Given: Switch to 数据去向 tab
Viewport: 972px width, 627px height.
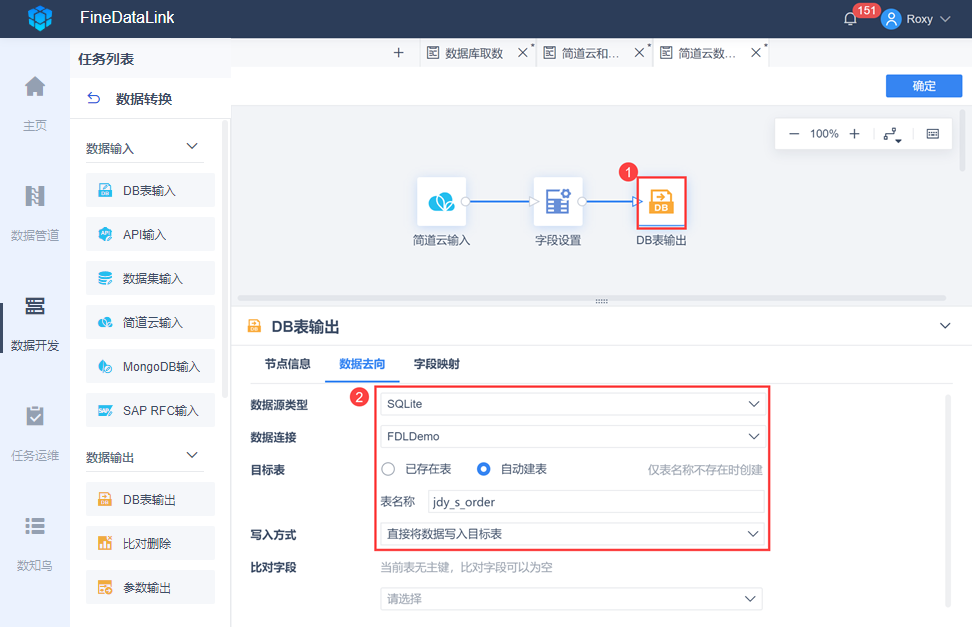Looking at the screenshot, I should click(x=362, y=364).
